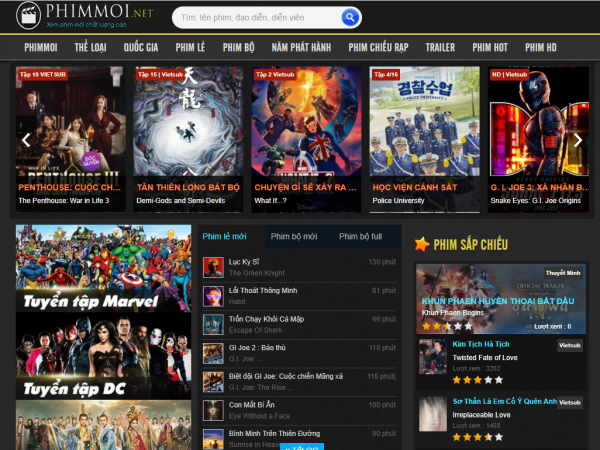Viewport: 600px width, 450px height.
Task: Open the Trailer menu item
Action: (440, 47)
